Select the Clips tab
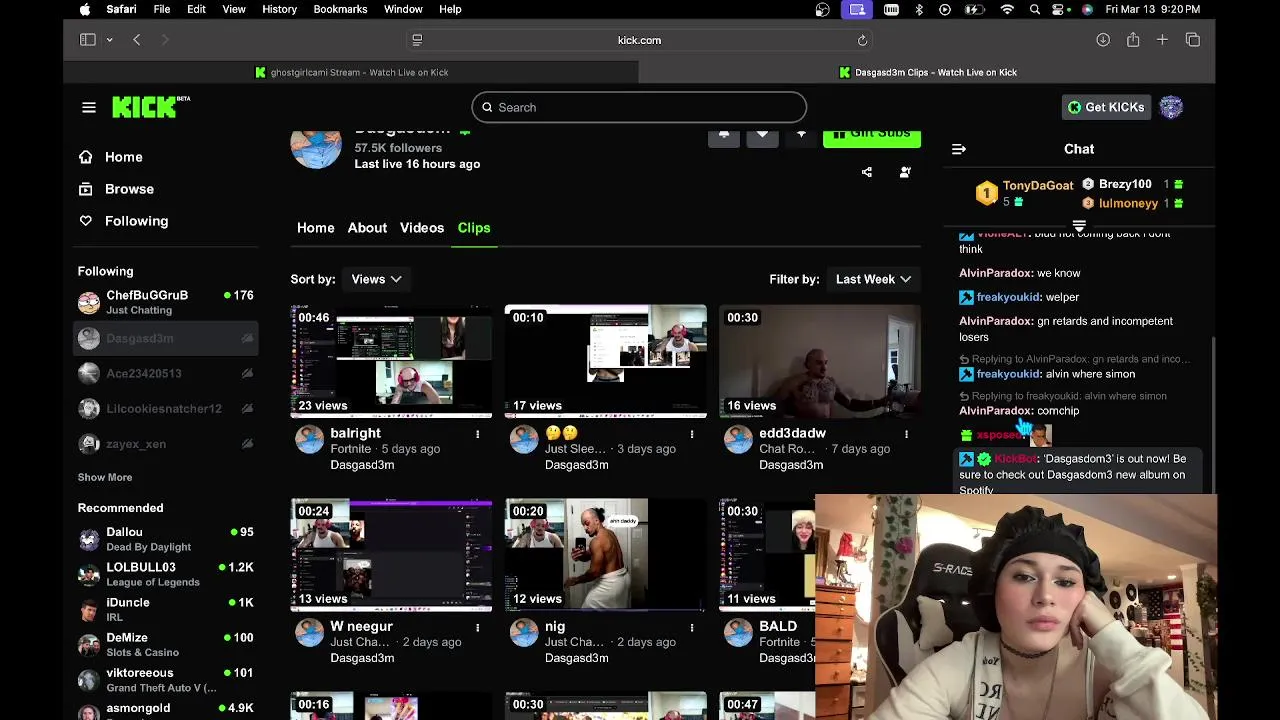Screen dimensions: 1280x720 coord(474,228)
